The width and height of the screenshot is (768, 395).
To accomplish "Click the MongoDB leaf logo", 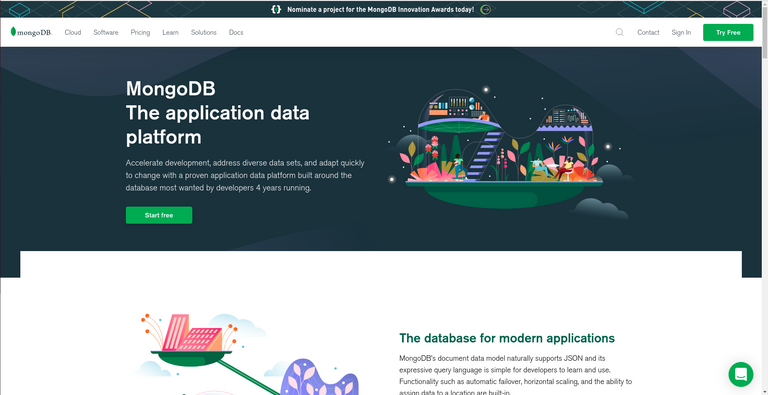I will [31, 32].
